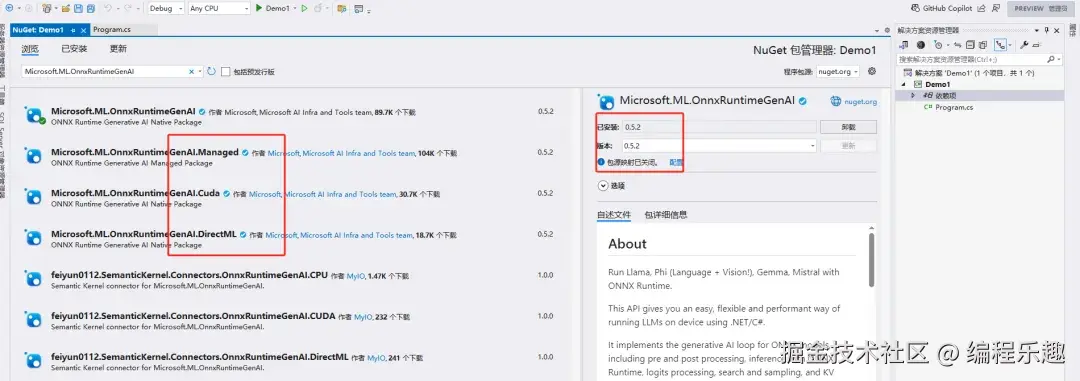Click Preview Selected Items icon
The image size is (1080, 381).
pyautogui.click(x=1037, y=45)
